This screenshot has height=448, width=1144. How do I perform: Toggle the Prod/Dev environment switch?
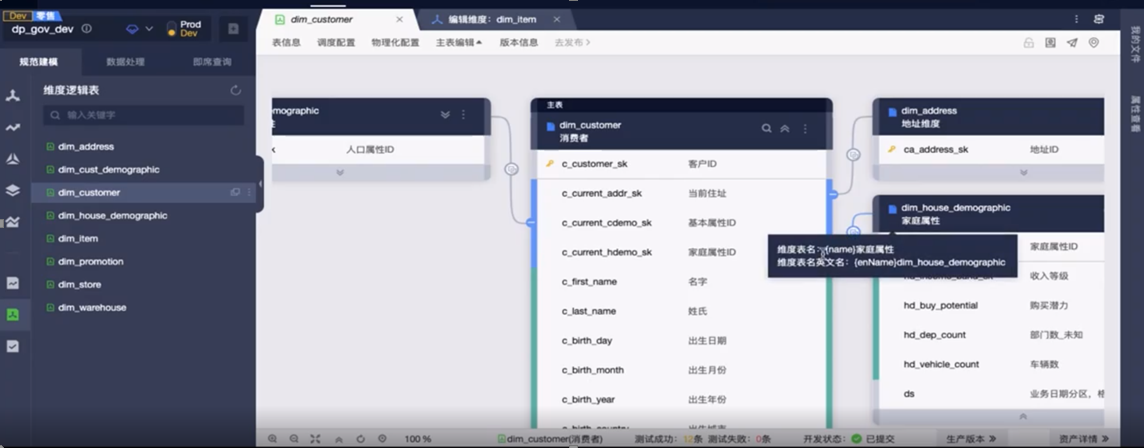pos(172,29)
